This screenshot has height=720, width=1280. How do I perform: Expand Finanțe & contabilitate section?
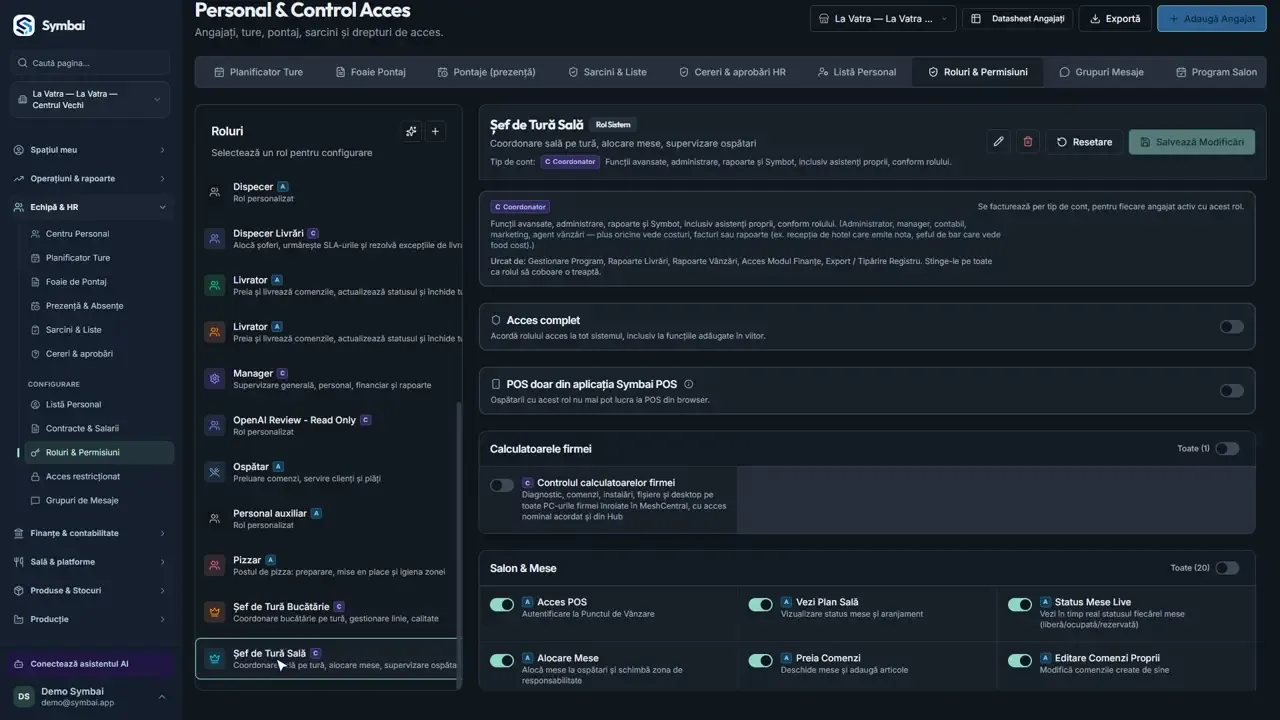click(x=91, y=533)
